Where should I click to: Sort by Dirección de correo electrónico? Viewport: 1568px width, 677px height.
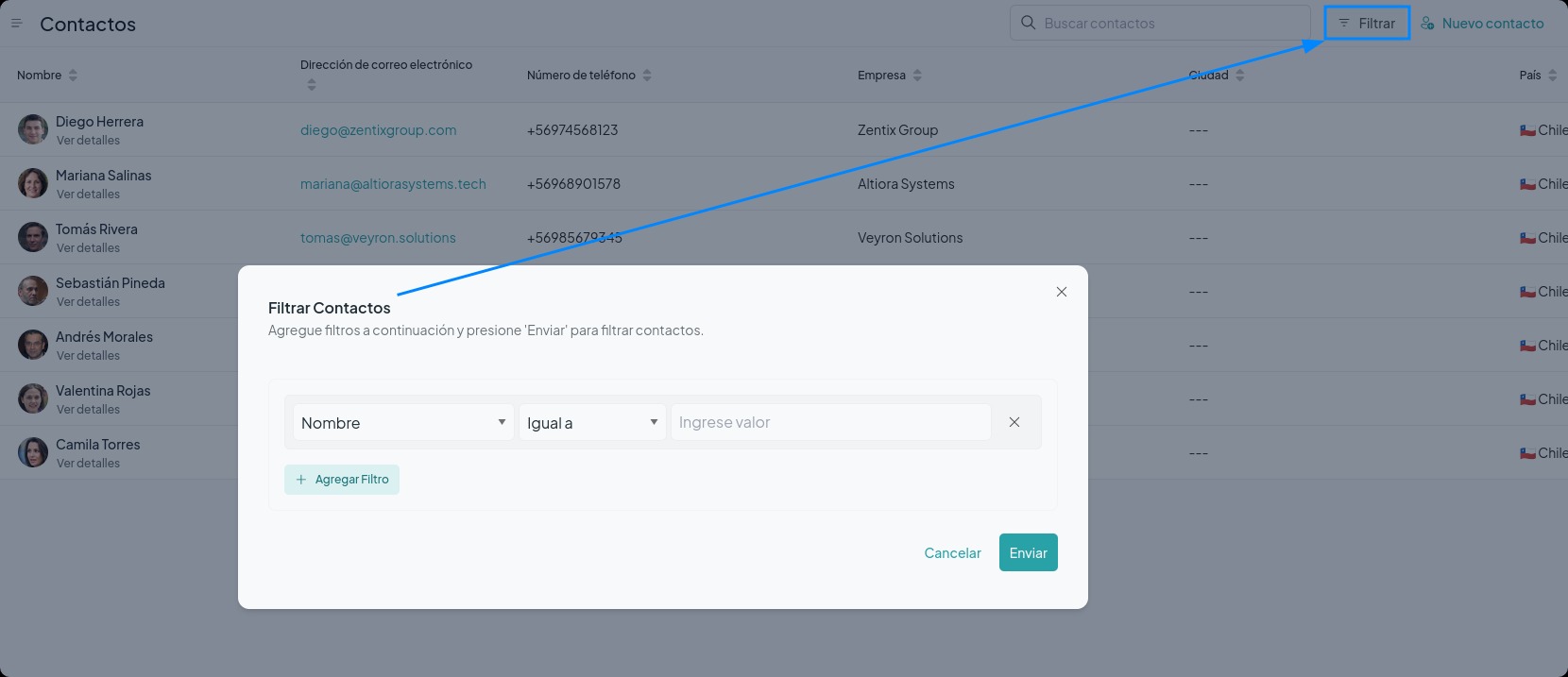pos(312,85)
